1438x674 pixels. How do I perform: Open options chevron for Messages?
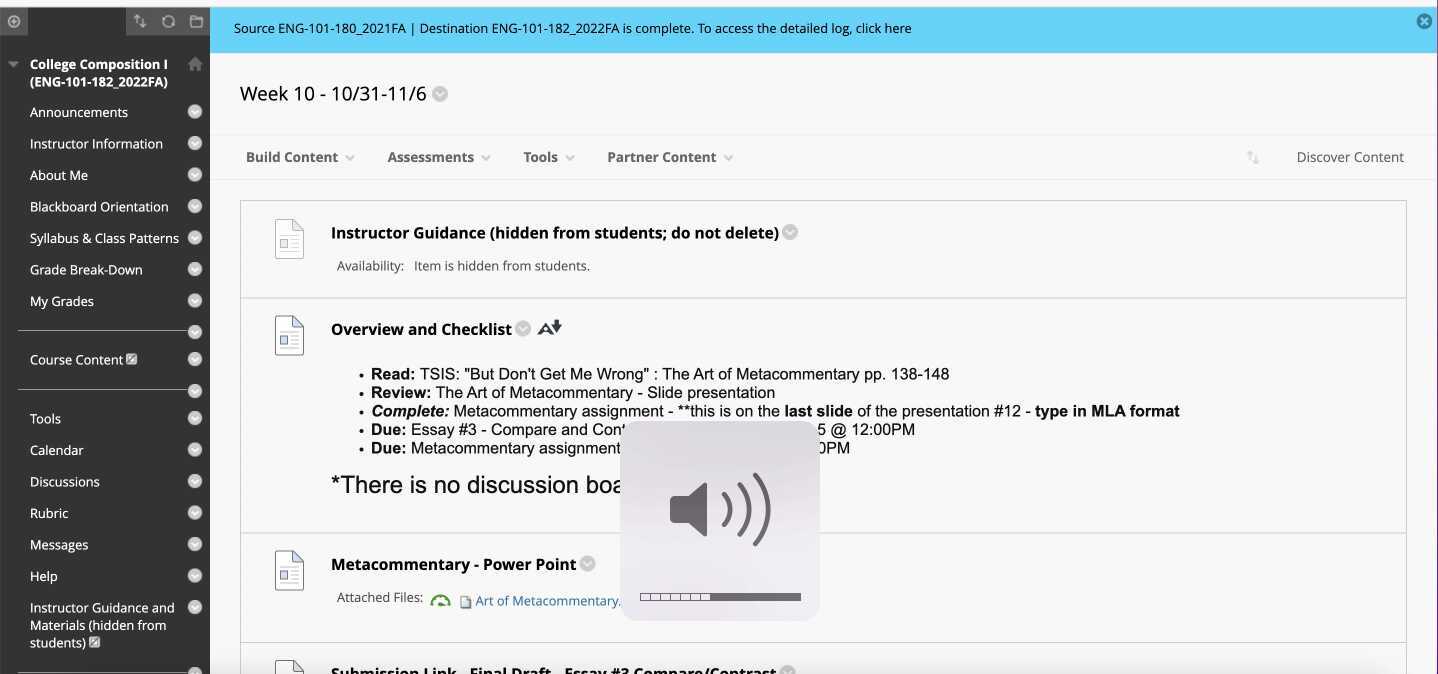(195, 545)
